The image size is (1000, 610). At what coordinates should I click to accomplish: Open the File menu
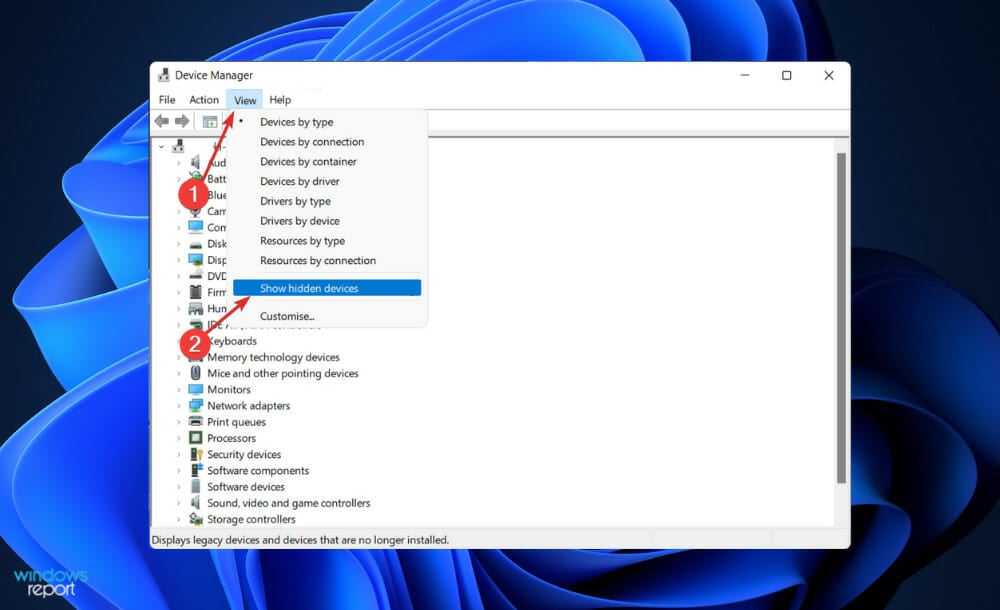[x=167, y=100]
